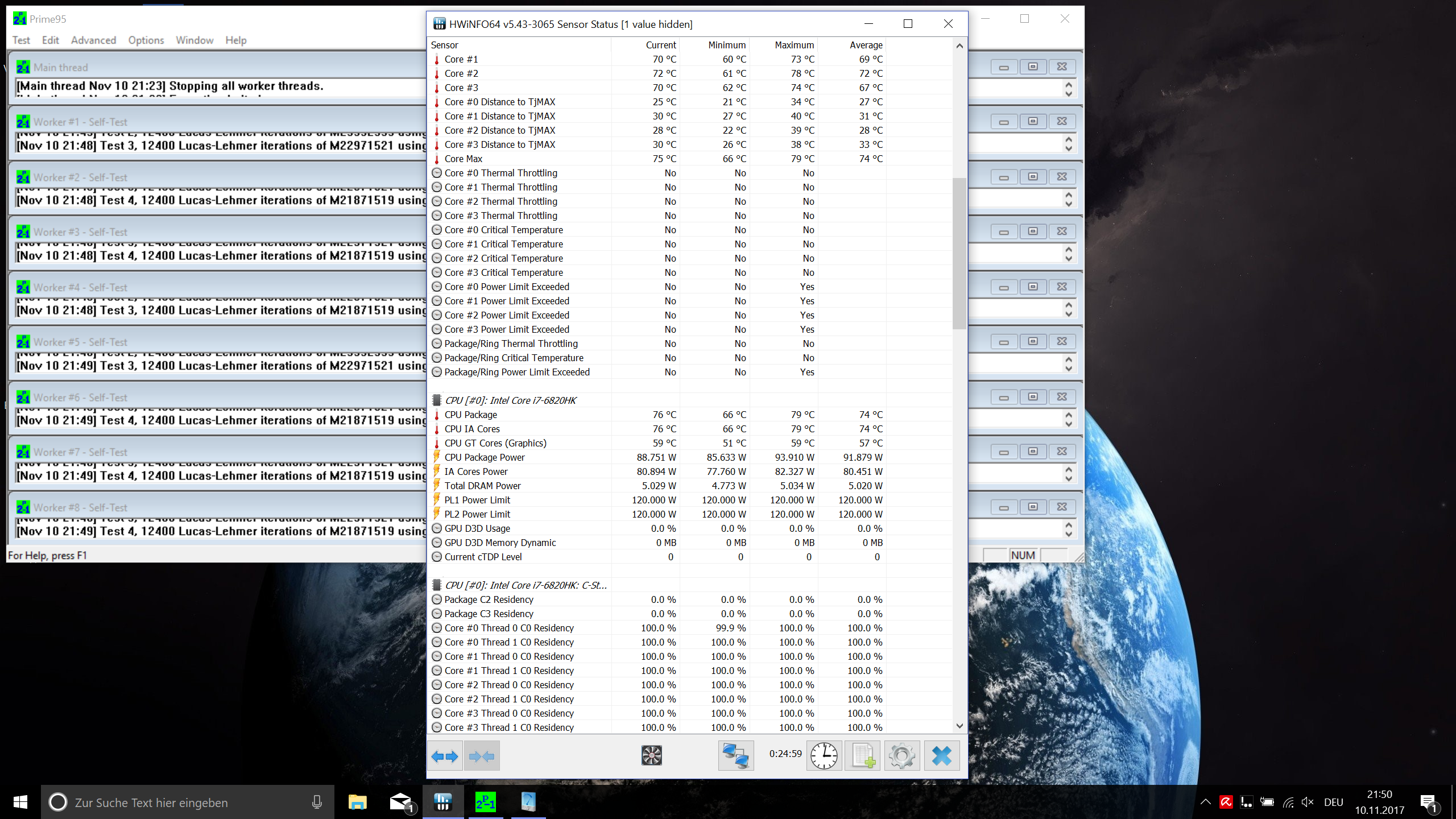
Task: Open HWiNFO sensor settings gear
Action: (902, 756)
